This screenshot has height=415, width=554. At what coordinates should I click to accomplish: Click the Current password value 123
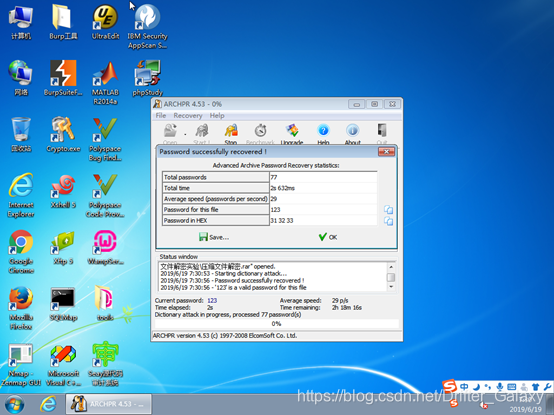click(212, 300)
